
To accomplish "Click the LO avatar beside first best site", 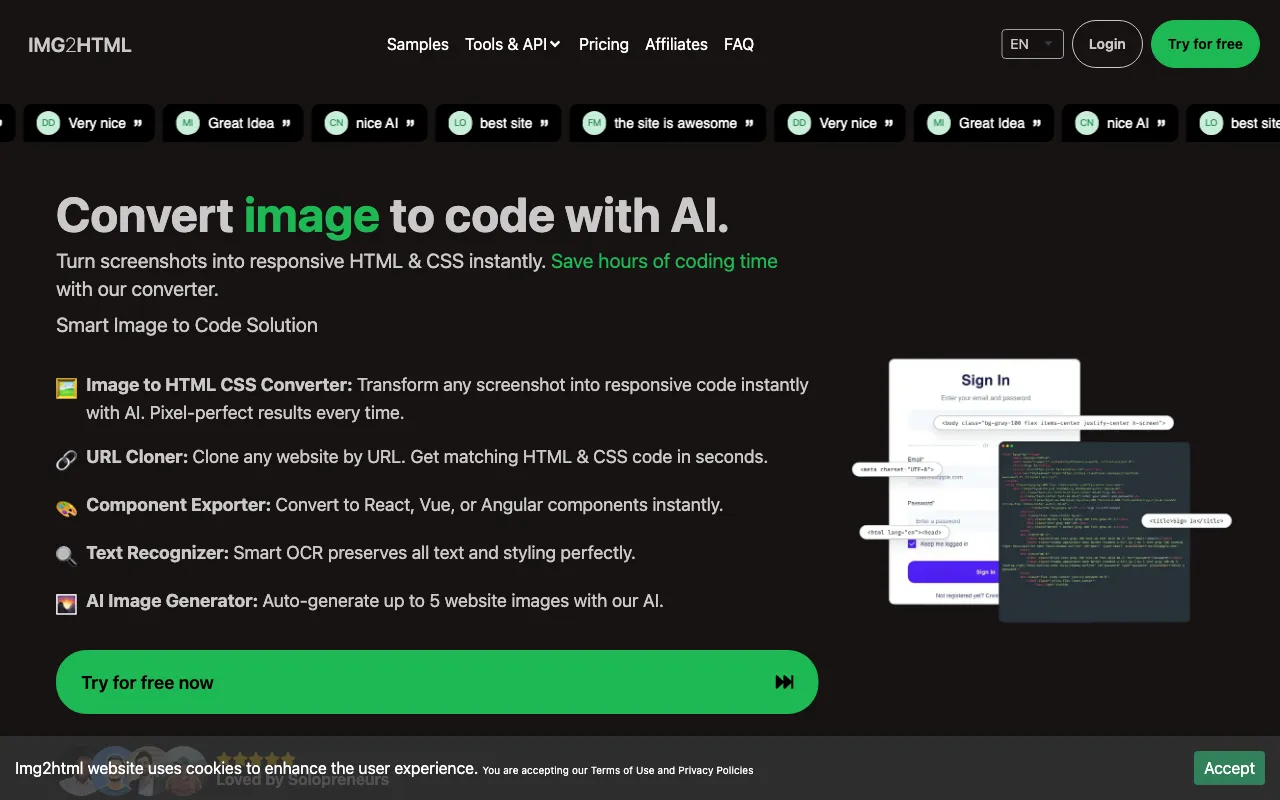I will click(460, 123).
